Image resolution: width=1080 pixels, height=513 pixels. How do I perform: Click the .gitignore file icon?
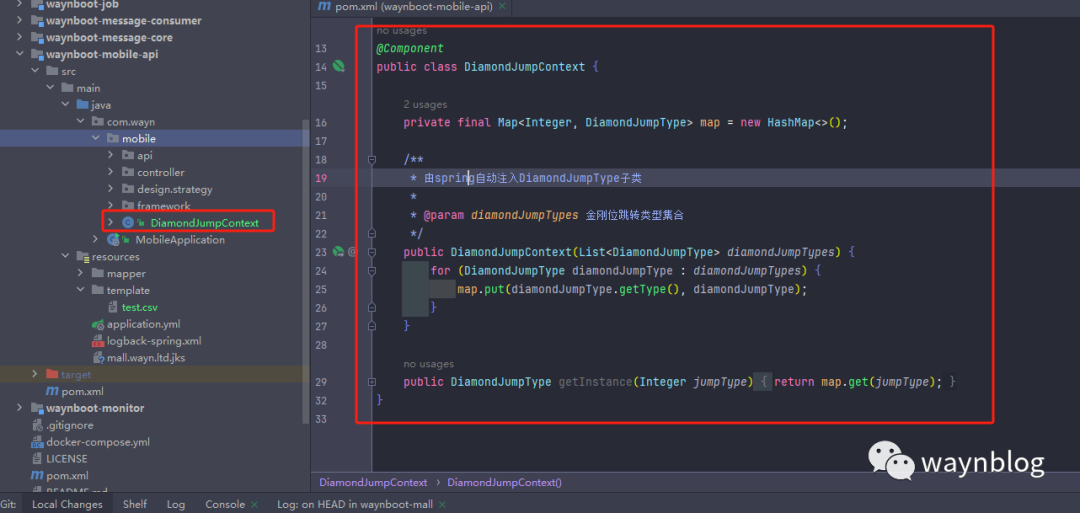37,426
